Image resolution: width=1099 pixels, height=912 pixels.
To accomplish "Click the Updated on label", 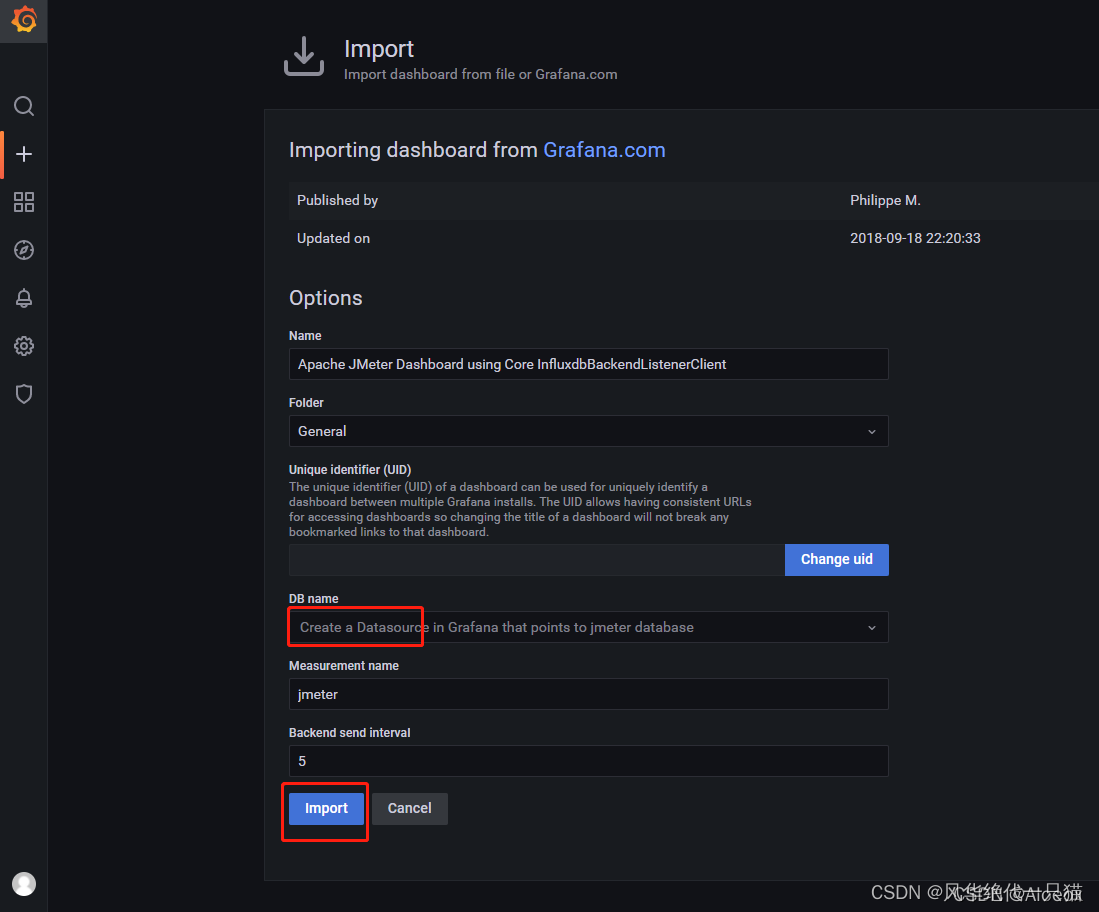I will pos(333,238).
